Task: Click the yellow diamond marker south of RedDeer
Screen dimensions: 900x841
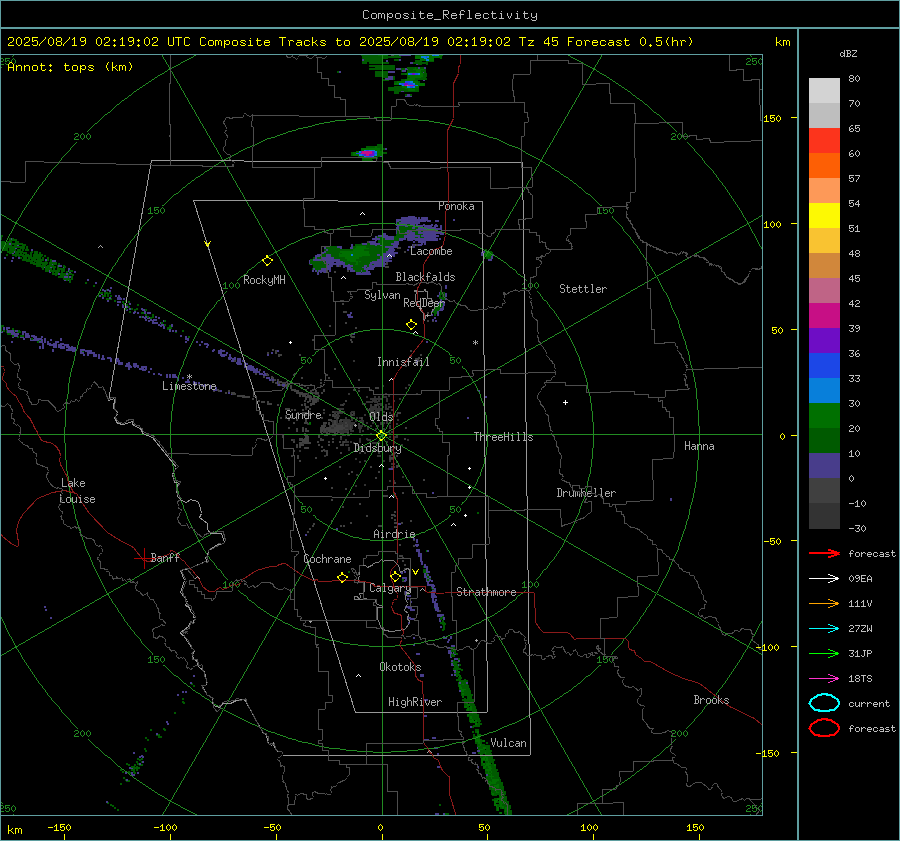Action: pyautogui.click(x=411, y=325)
